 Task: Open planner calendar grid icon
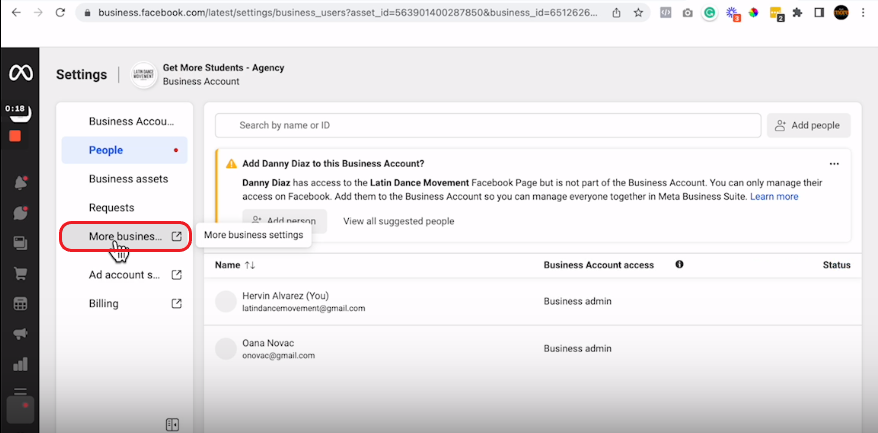(21, 304)
